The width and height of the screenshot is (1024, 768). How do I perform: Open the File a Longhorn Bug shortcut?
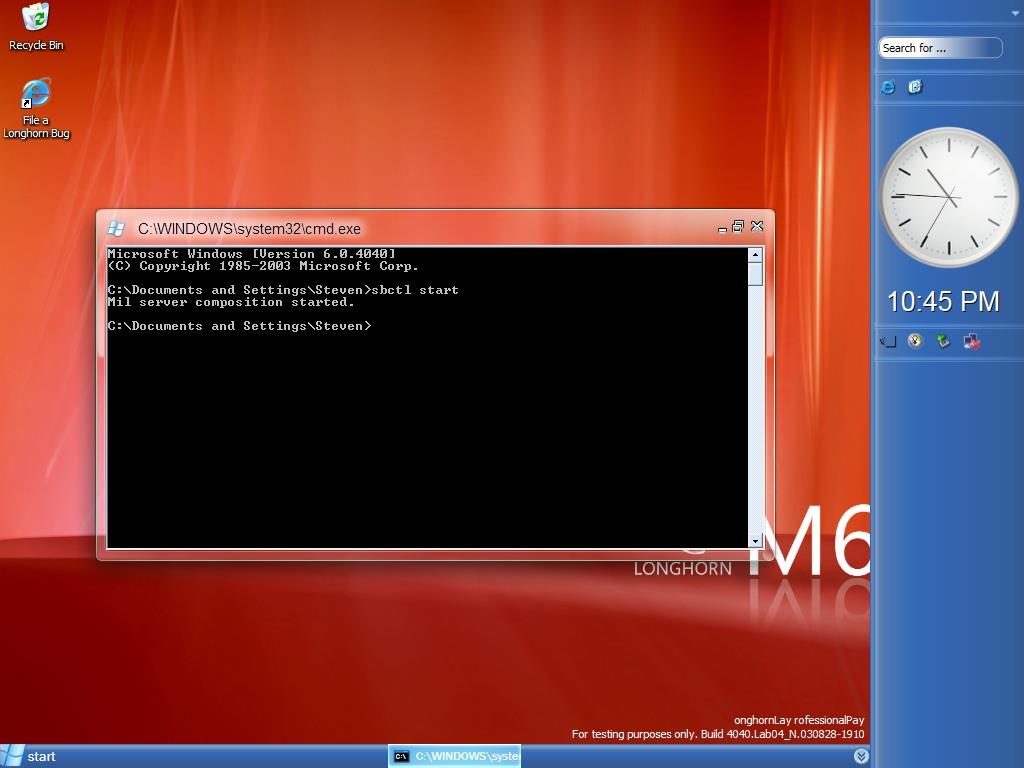36,108
